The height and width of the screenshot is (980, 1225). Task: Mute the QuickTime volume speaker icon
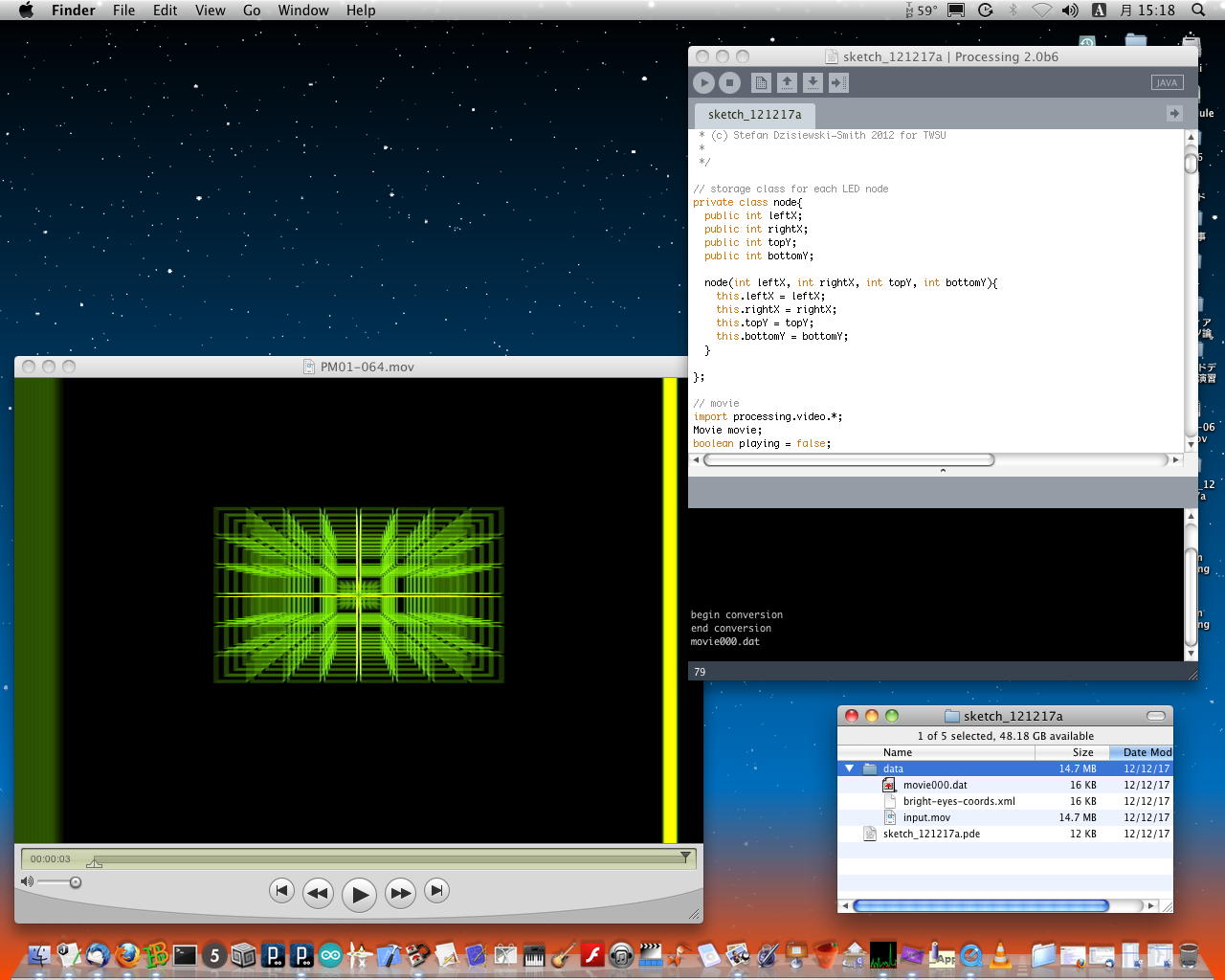[x=27, y=881]
